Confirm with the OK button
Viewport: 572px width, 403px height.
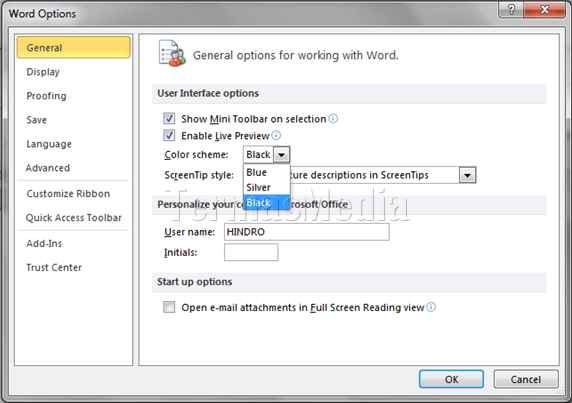(x=451, y=379)
